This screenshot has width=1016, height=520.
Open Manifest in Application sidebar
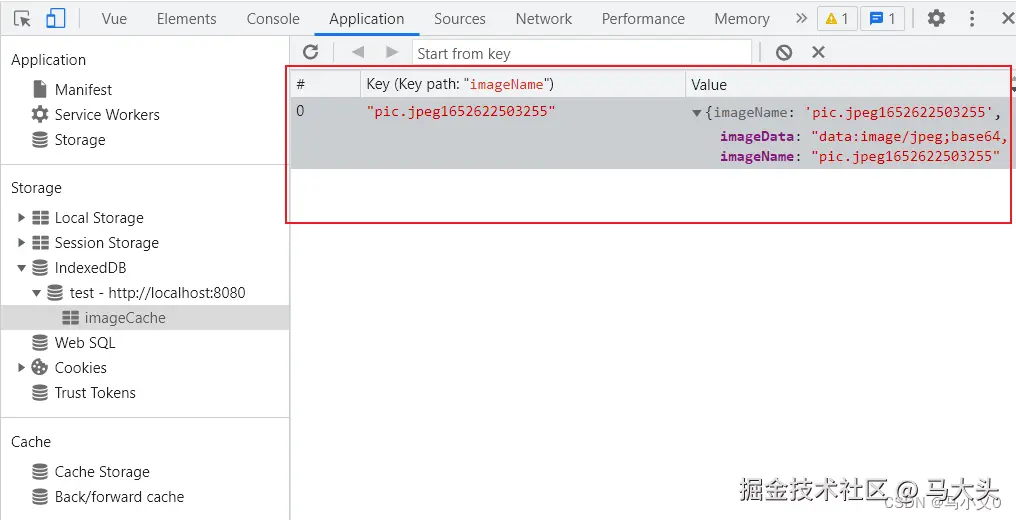coord(83,89)
